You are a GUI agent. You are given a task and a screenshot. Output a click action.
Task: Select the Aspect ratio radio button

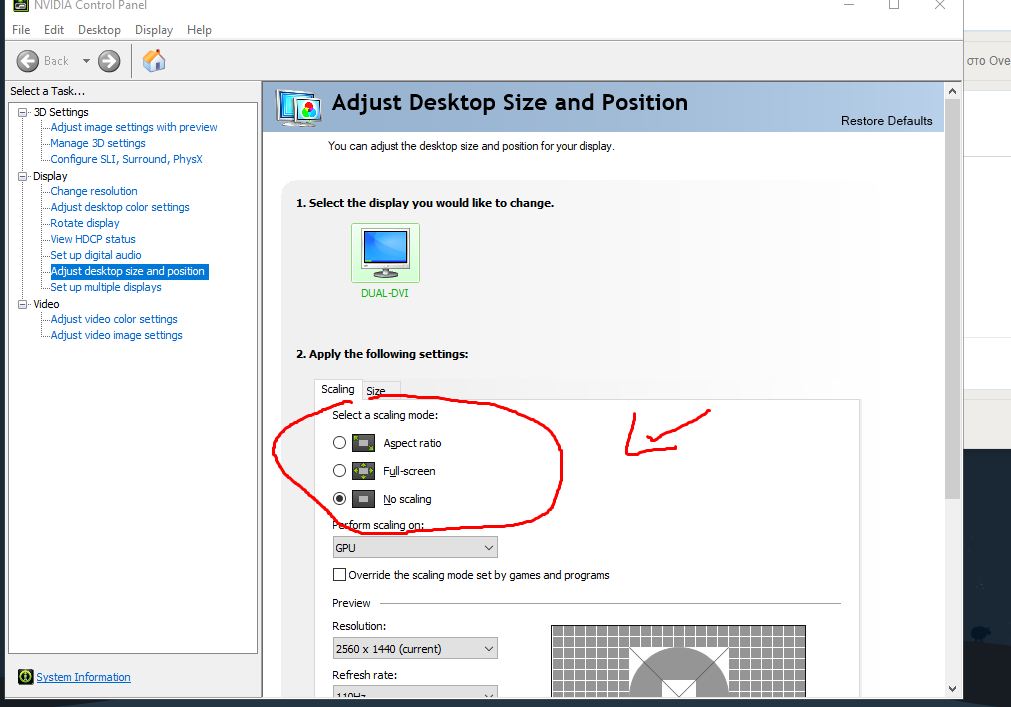(x=339, y=443)
